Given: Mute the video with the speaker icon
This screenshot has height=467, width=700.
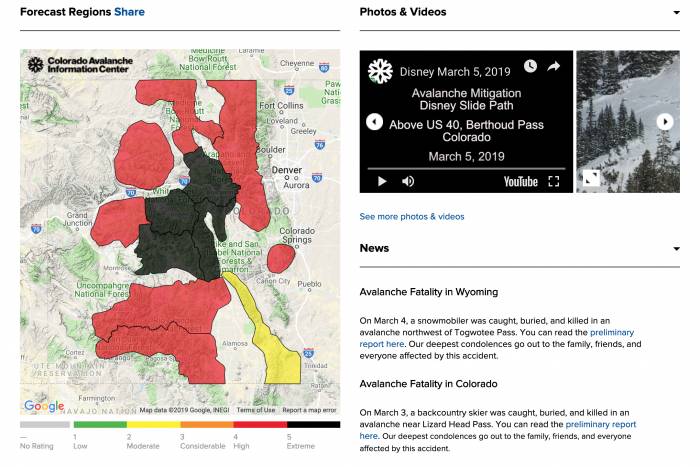Looking at the screenshot, I should coord(408,181).
